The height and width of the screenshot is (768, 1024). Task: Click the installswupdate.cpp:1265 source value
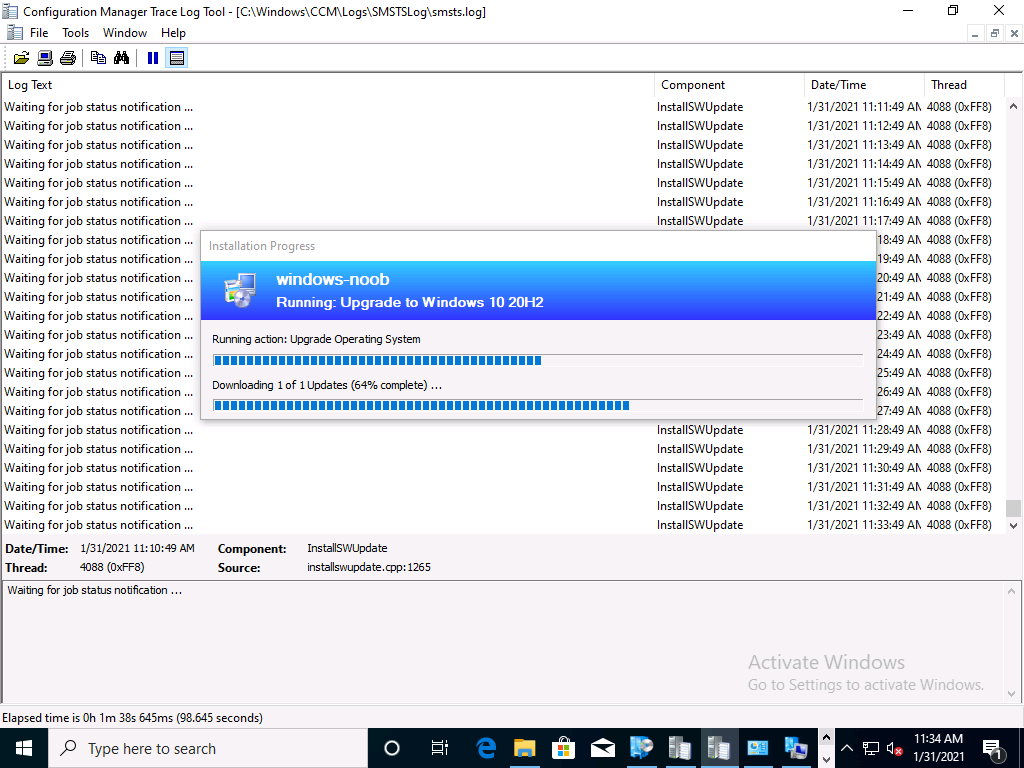[369, 567]
